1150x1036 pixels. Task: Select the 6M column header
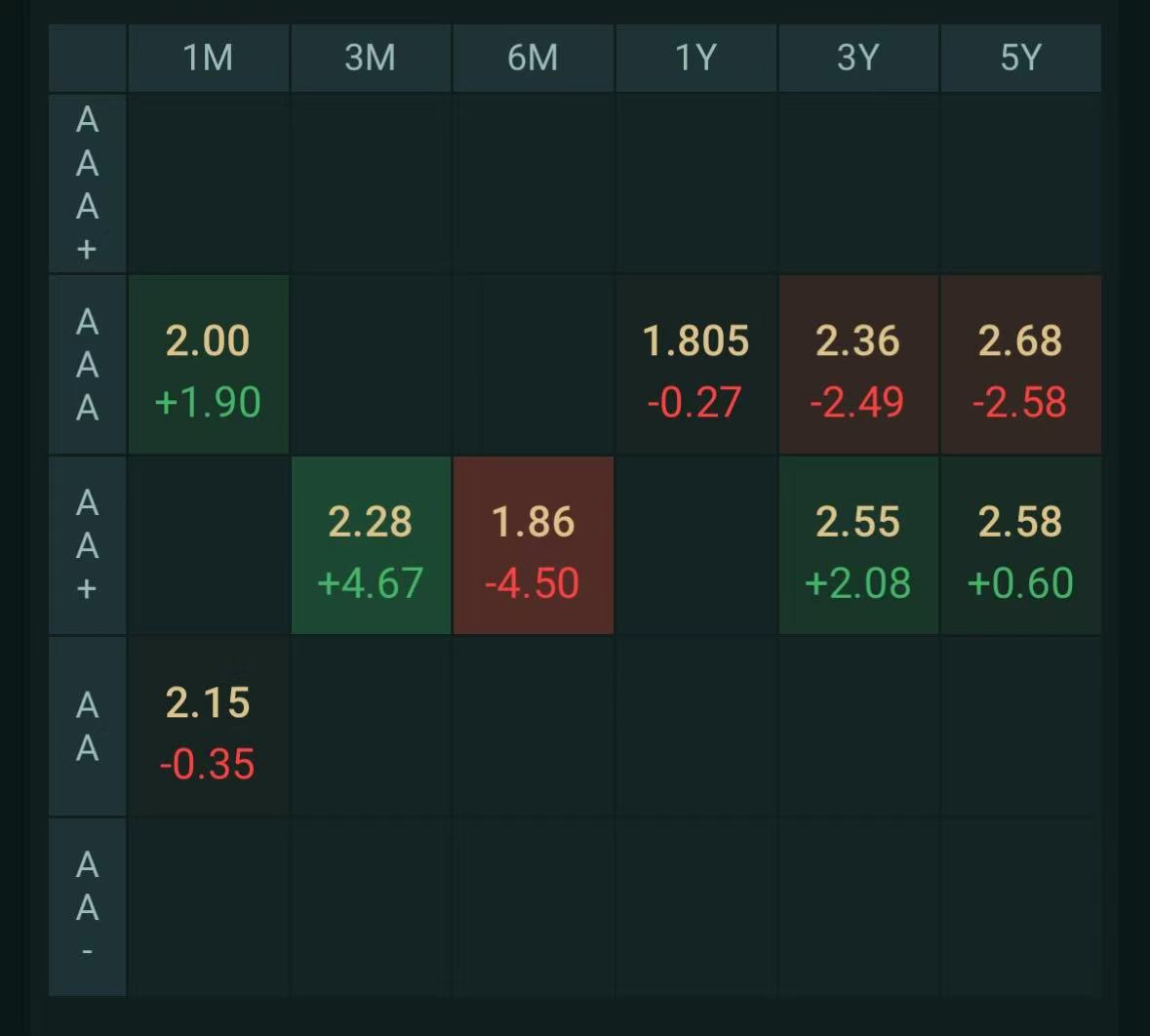tap(534, 58)
